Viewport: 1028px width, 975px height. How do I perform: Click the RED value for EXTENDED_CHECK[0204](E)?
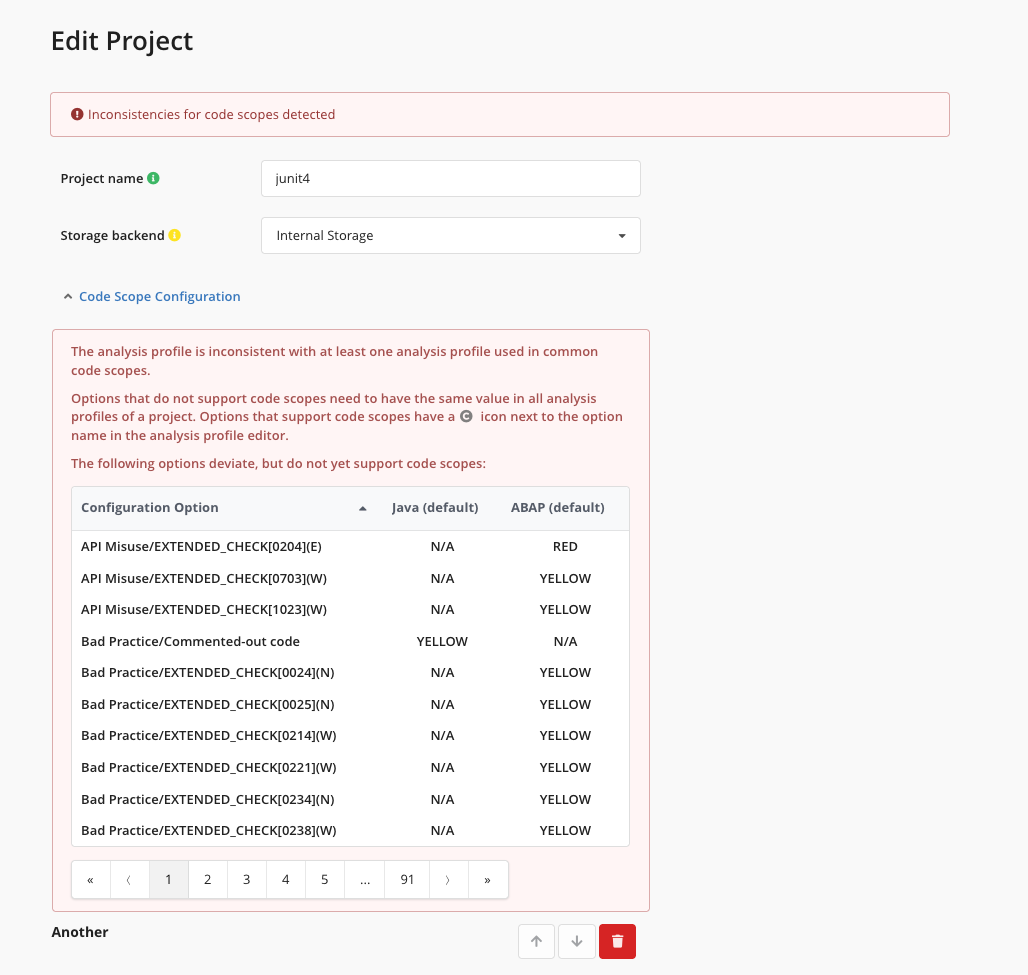pos(565,547)
